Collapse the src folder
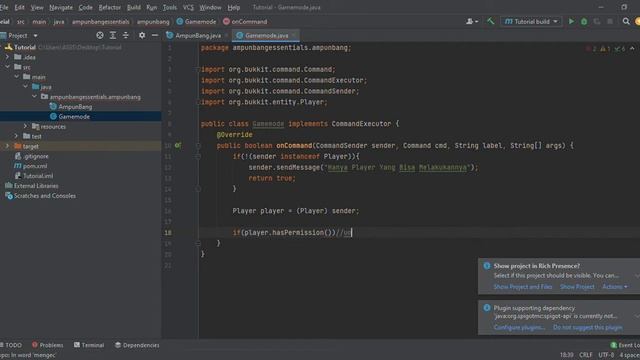Viewport: 640px width, 360px height. (7, 67)
